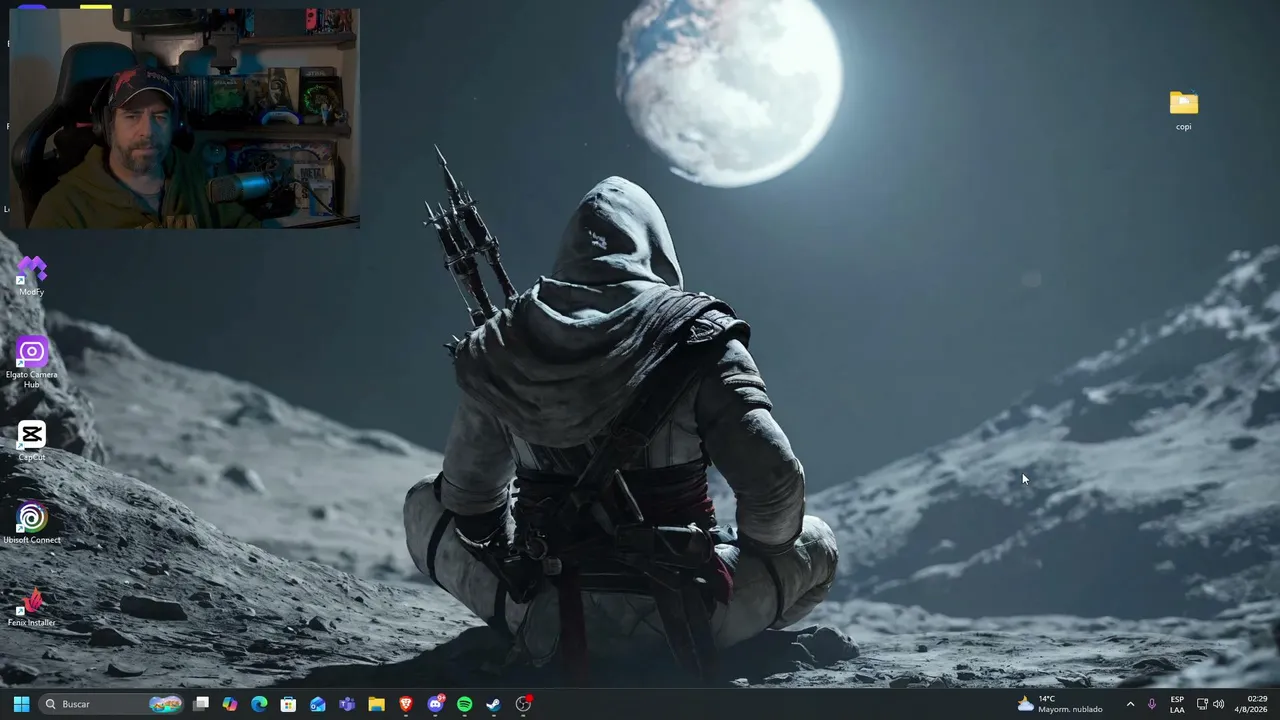
Task: Launch Elgato Camera Hub from the desktop
Action: [x=31, y=362]
